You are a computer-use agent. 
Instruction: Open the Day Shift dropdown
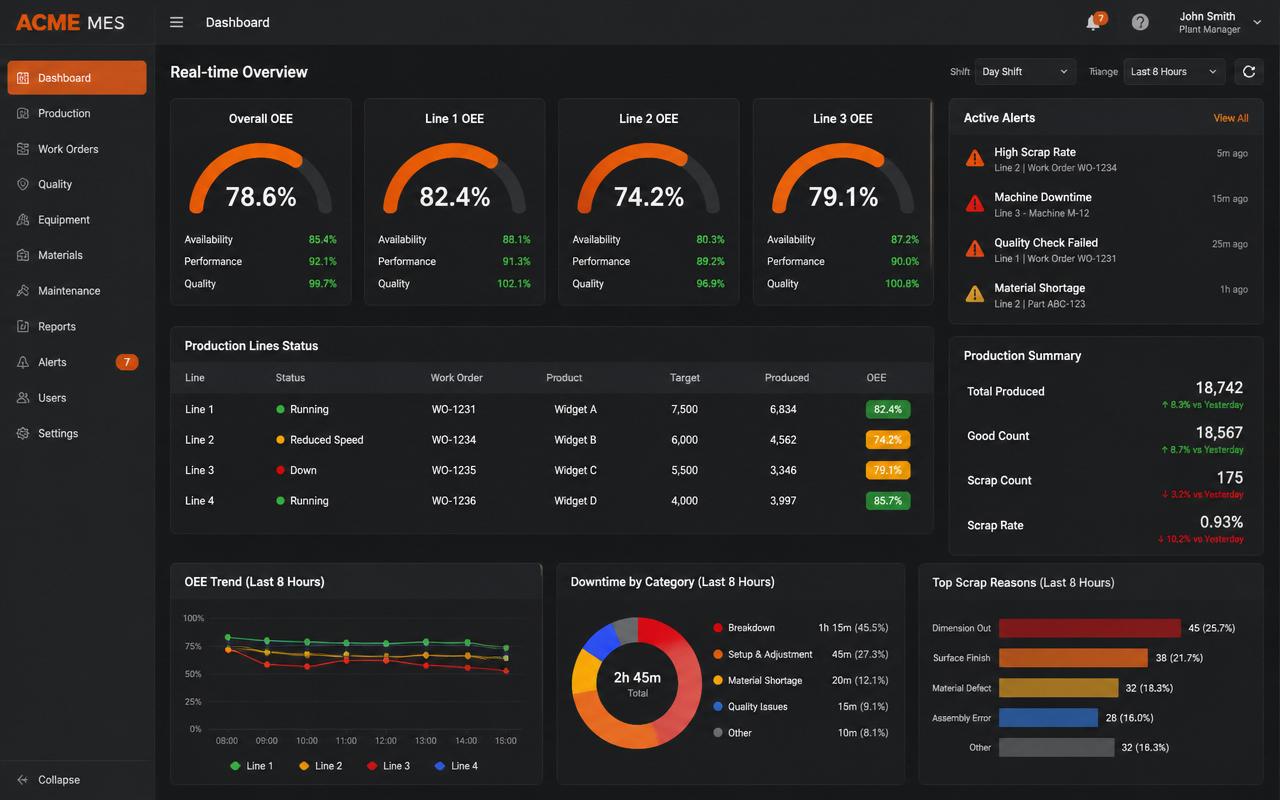[1025, 71]
